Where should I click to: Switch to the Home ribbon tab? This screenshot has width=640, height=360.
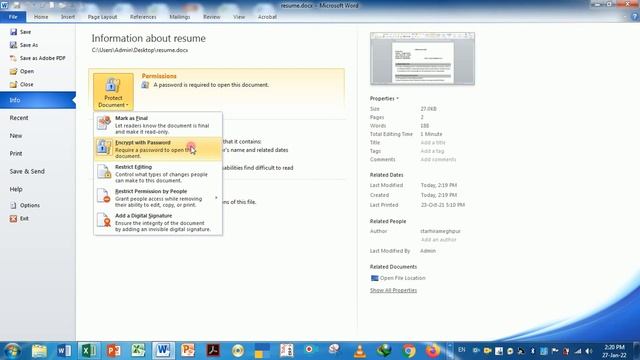(x=41, y=17)
